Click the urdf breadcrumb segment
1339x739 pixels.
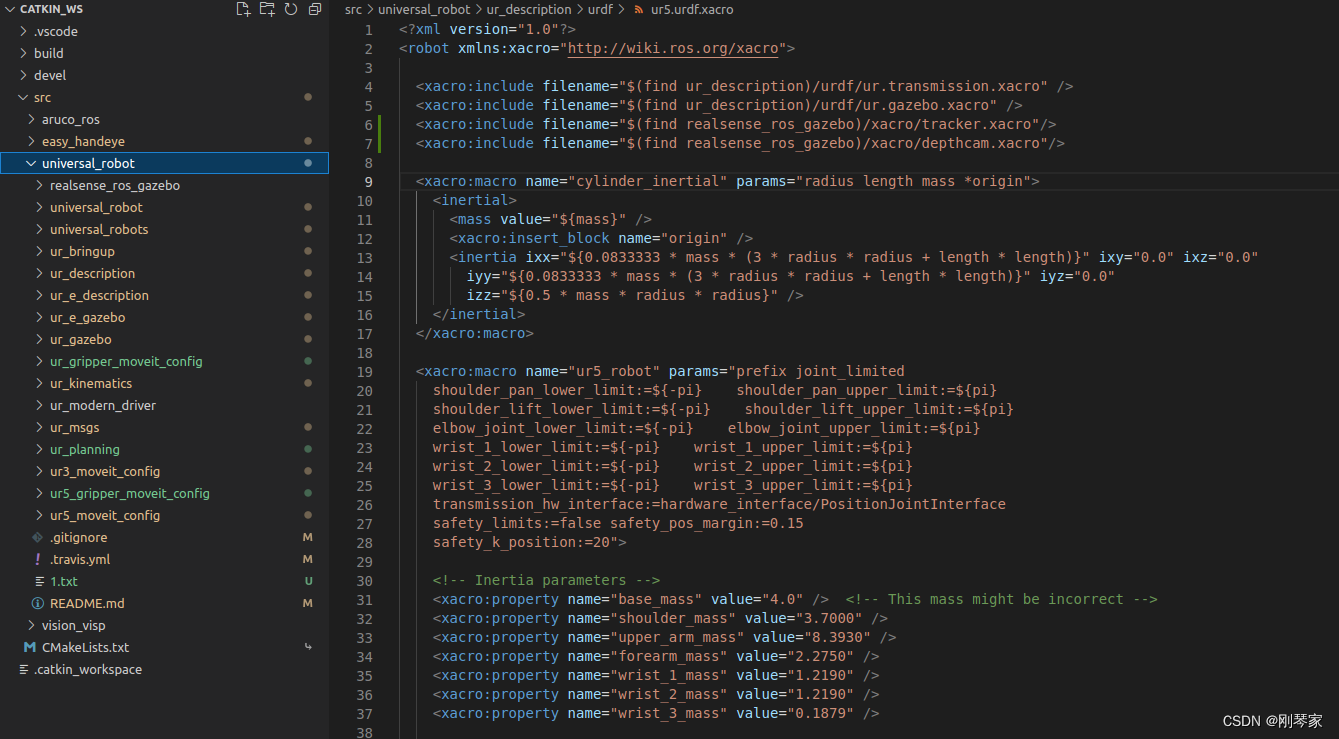599,9
